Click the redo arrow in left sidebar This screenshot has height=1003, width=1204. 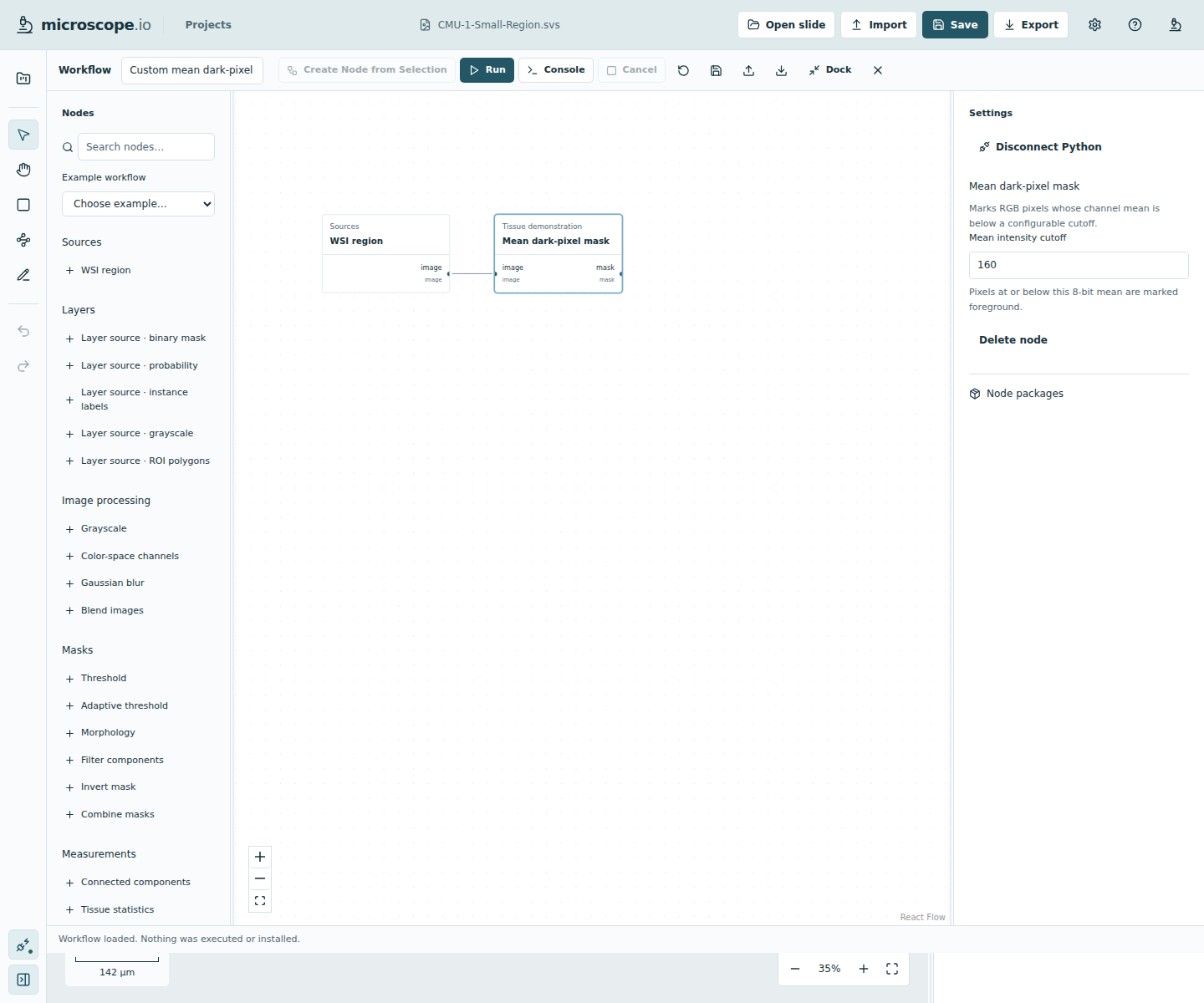[23, 366]
